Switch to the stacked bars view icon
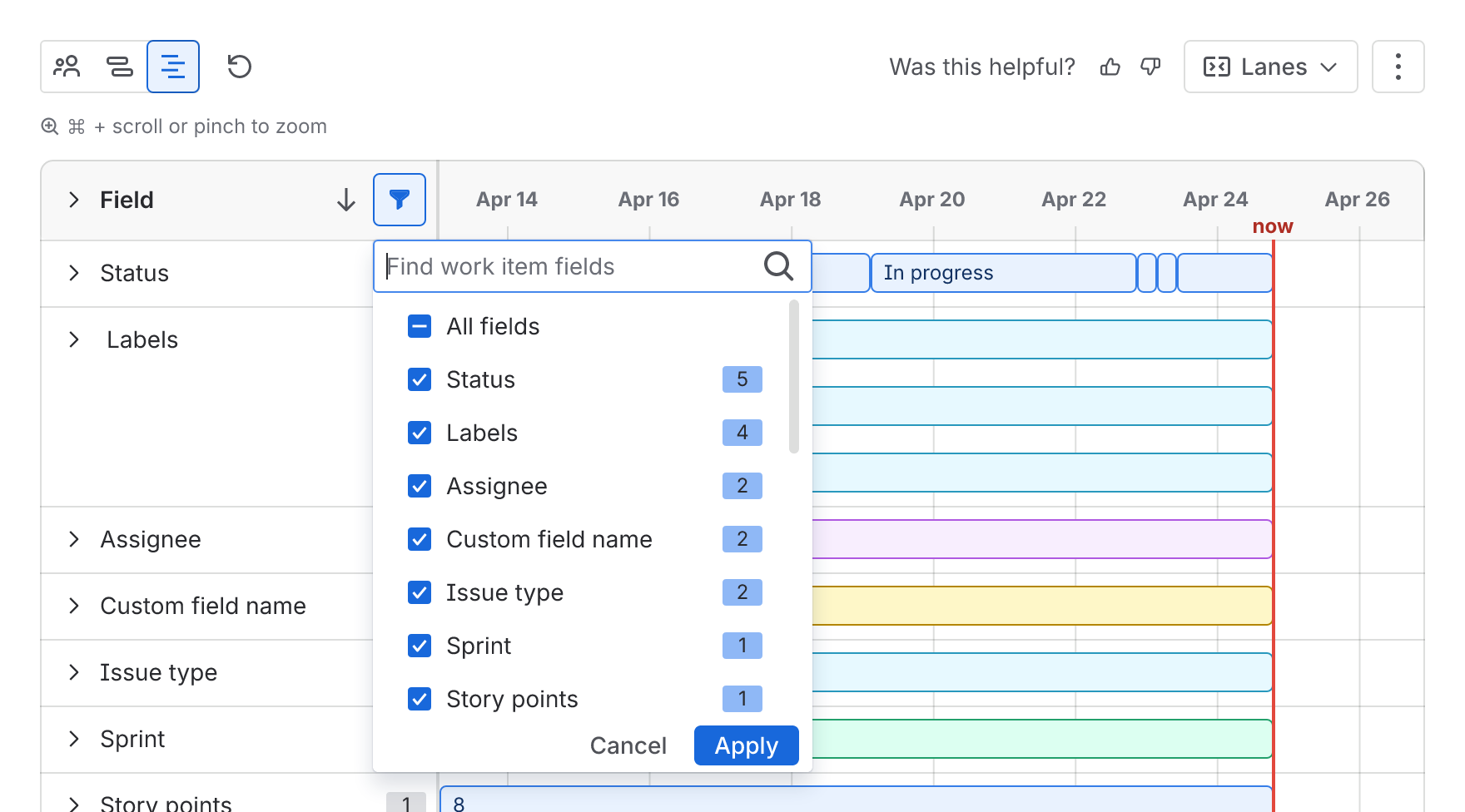The height and width of the screenshot is (812, 1465). point(120,67)
